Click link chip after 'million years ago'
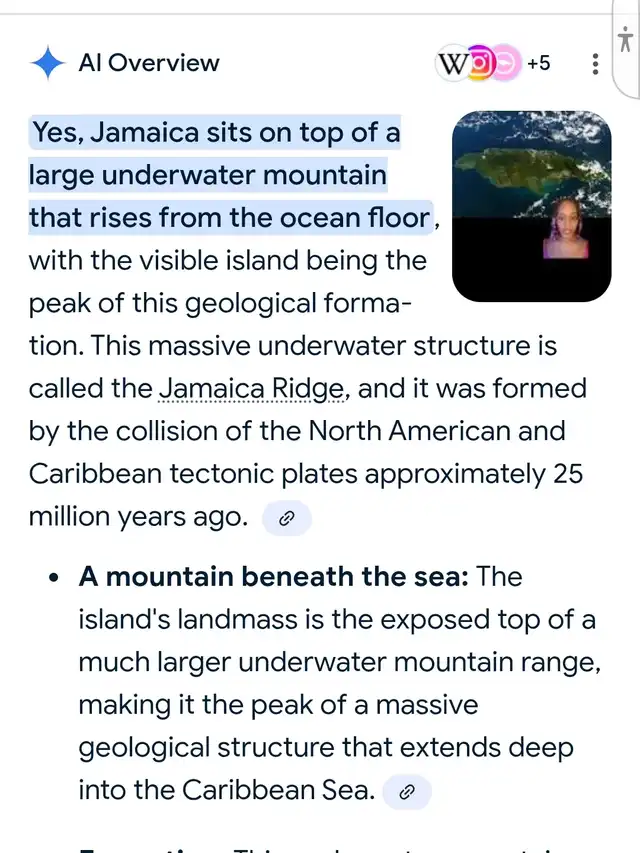 pos(287,518)
